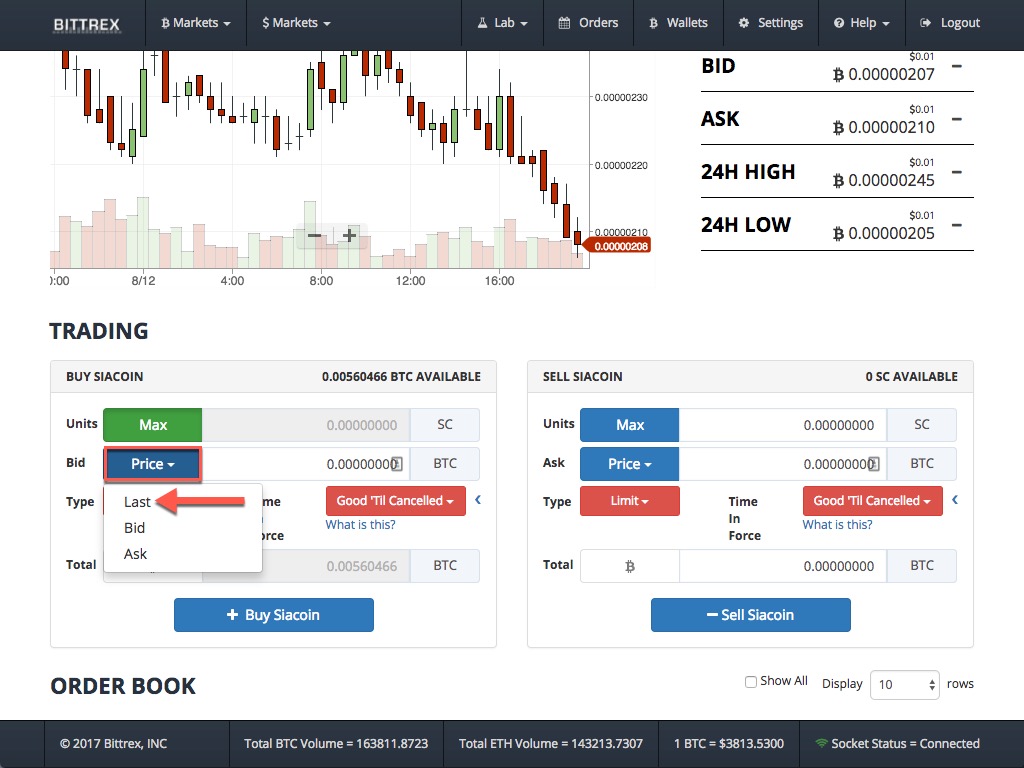Select Last from the open Price menu

[x=137, y=502]
